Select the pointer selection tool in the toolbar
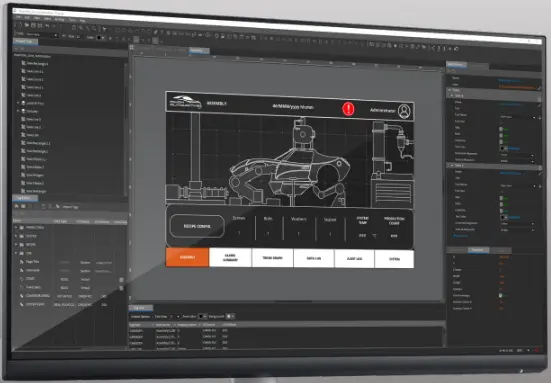Viewport: 551px width, 383px height. 104,30
